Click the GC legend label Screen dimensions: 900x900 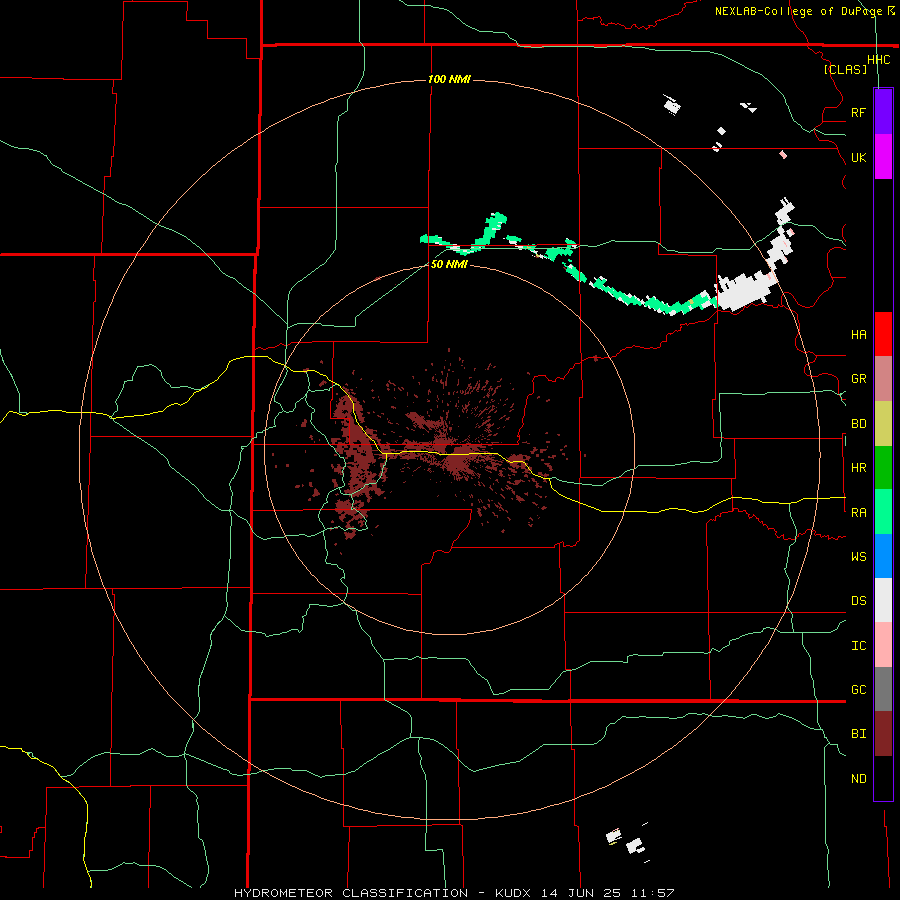tap(858, 689)
